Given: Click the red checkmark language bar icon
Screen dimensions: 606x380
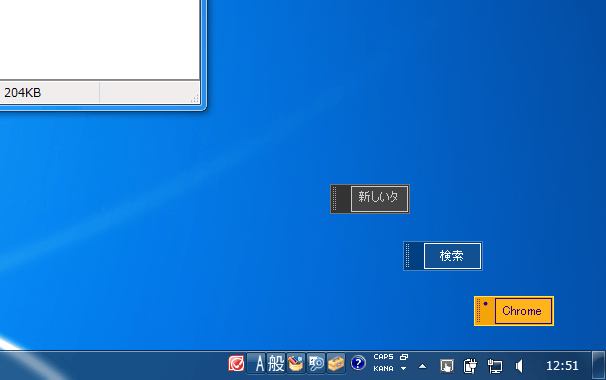Looking at the screenshot, I should coord(236,363).
